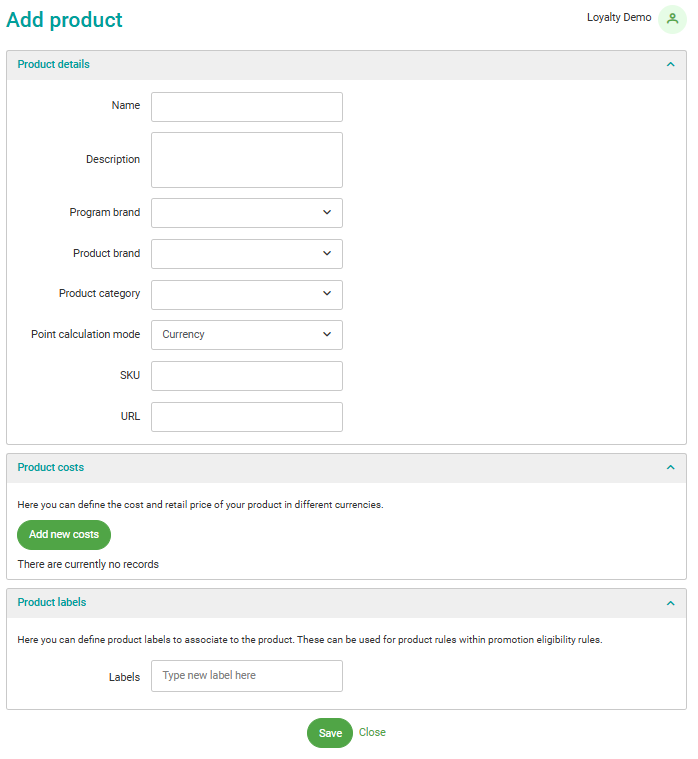Collapse the Product labels section chevron
This screenshot has height=759, width=698.
point(670,603)
